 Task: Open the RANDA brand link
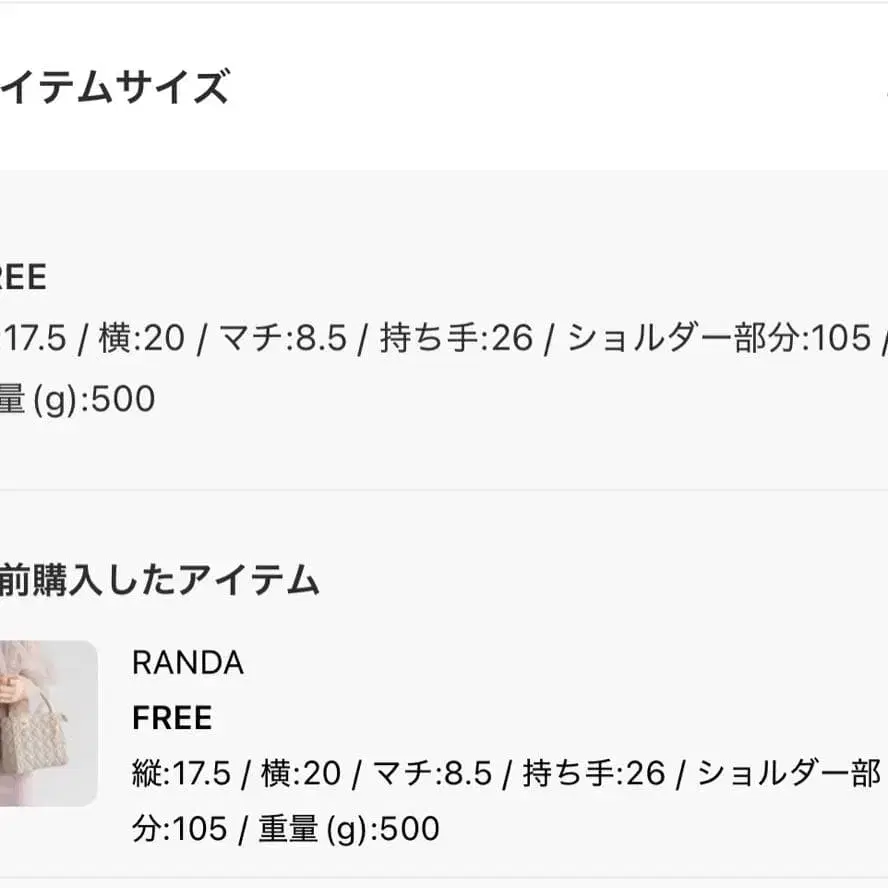[187, 662]
